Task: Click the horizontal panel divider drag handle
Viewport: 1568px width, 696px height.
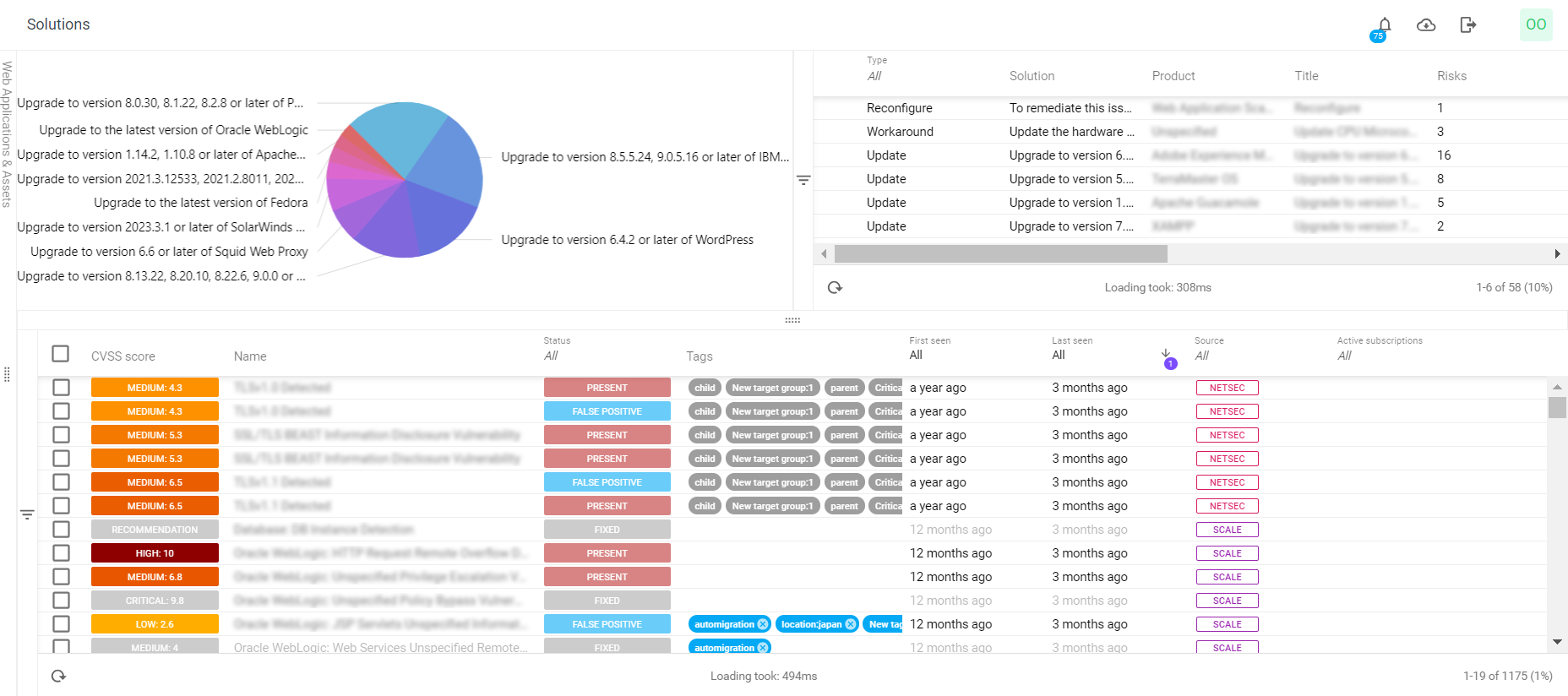Action: coord(792,320)
